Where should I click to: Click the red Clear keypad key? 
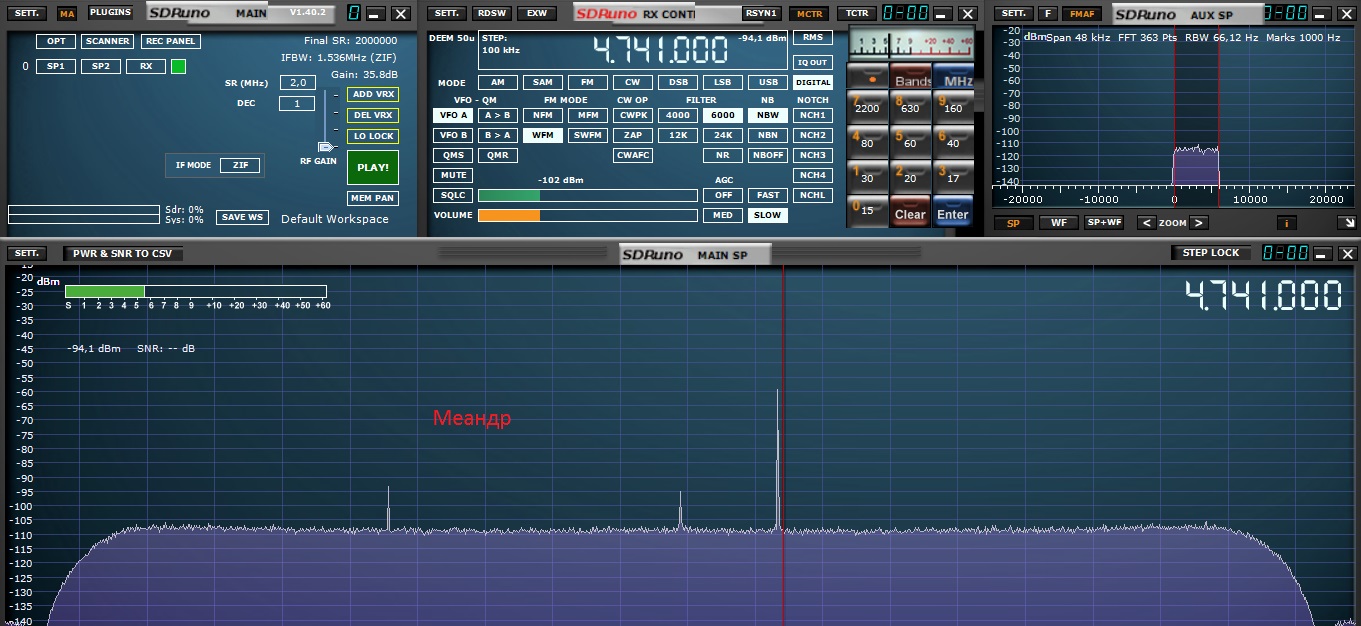910,212
